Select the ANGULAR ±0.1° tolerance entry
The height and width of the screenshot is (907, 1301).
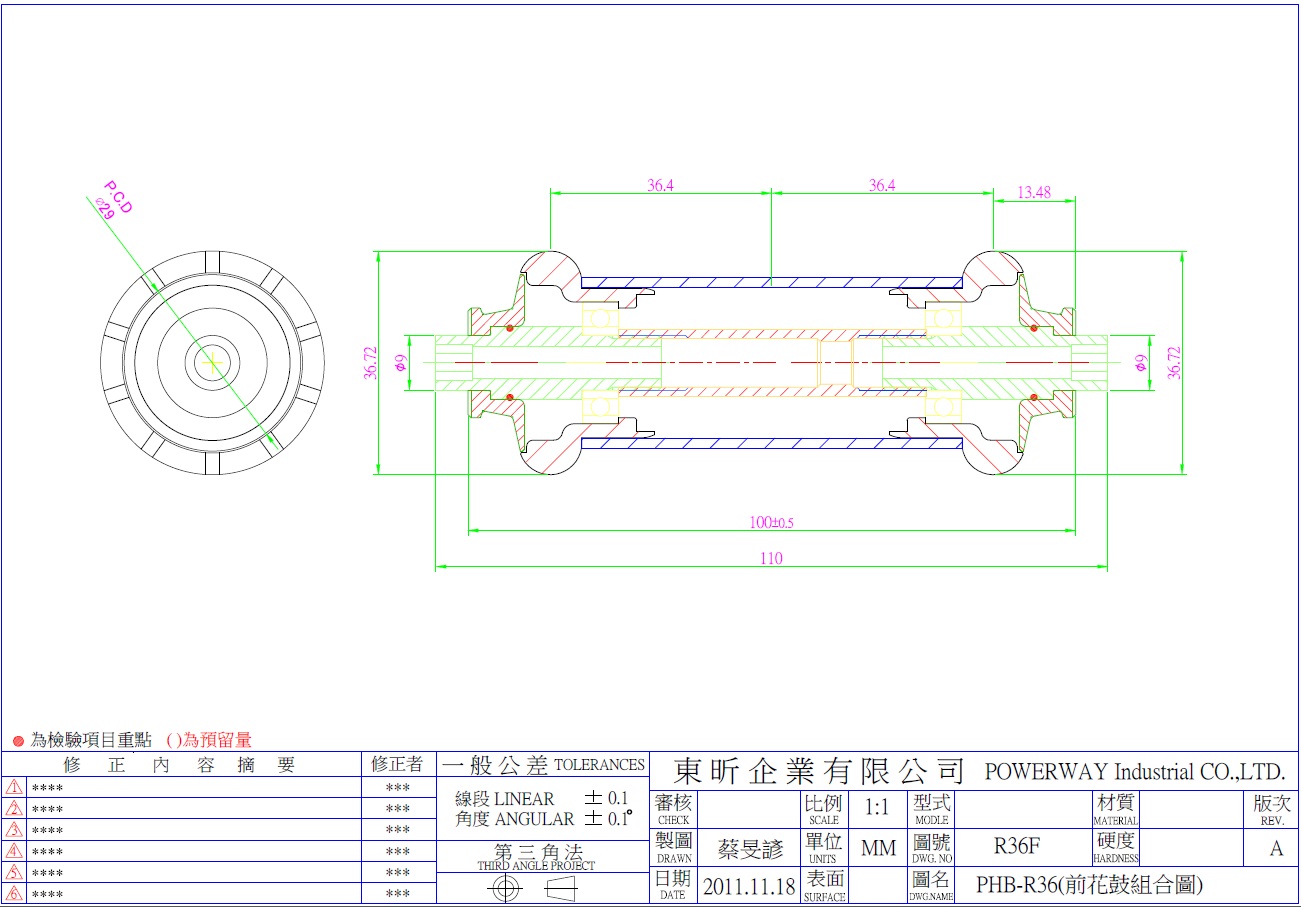click(x=541, y=819)
